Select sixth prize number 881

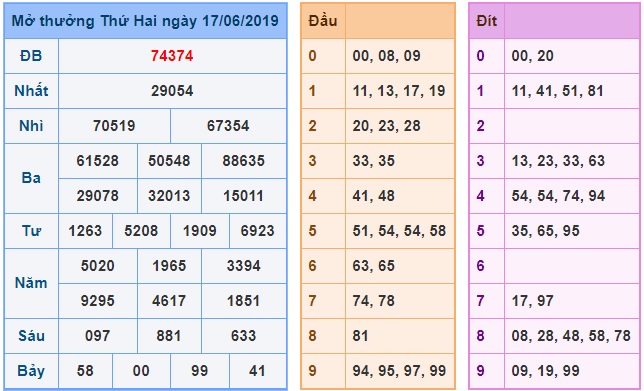(169, 336)
